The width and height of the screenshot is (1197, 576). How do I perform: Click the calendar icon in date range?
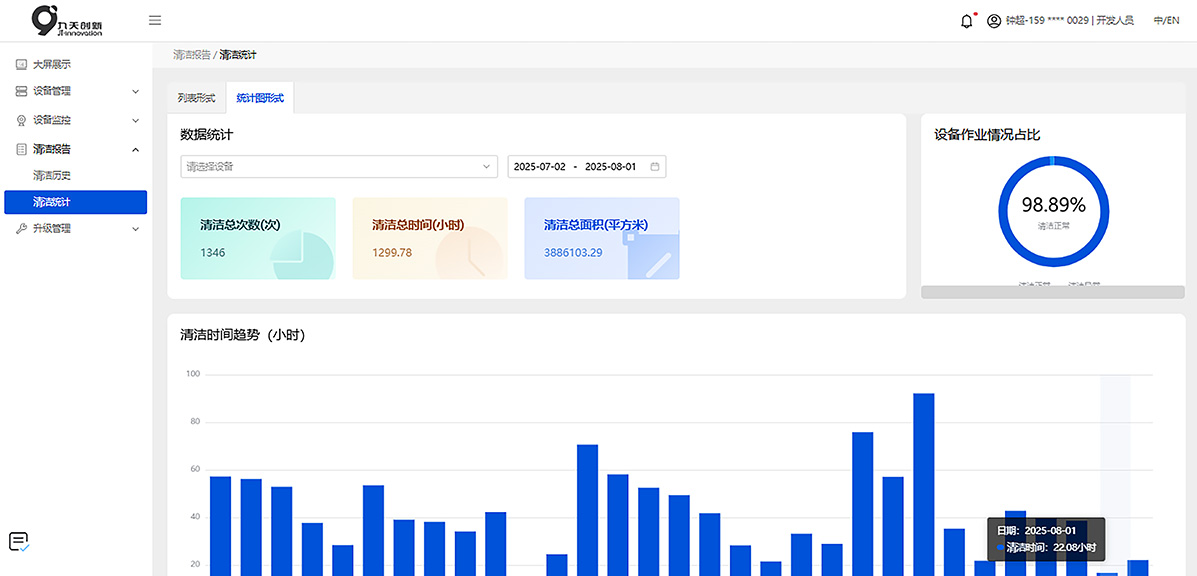coord(655,167)
